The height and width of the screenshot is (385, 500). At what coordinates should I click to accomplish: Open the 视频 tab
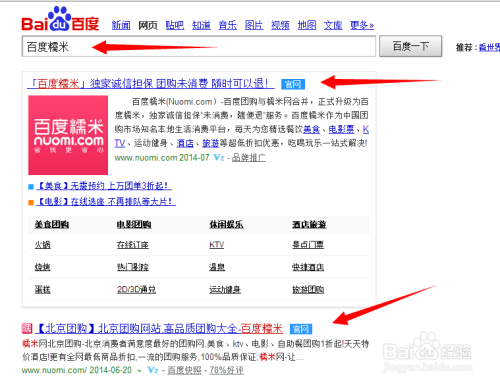280,25
